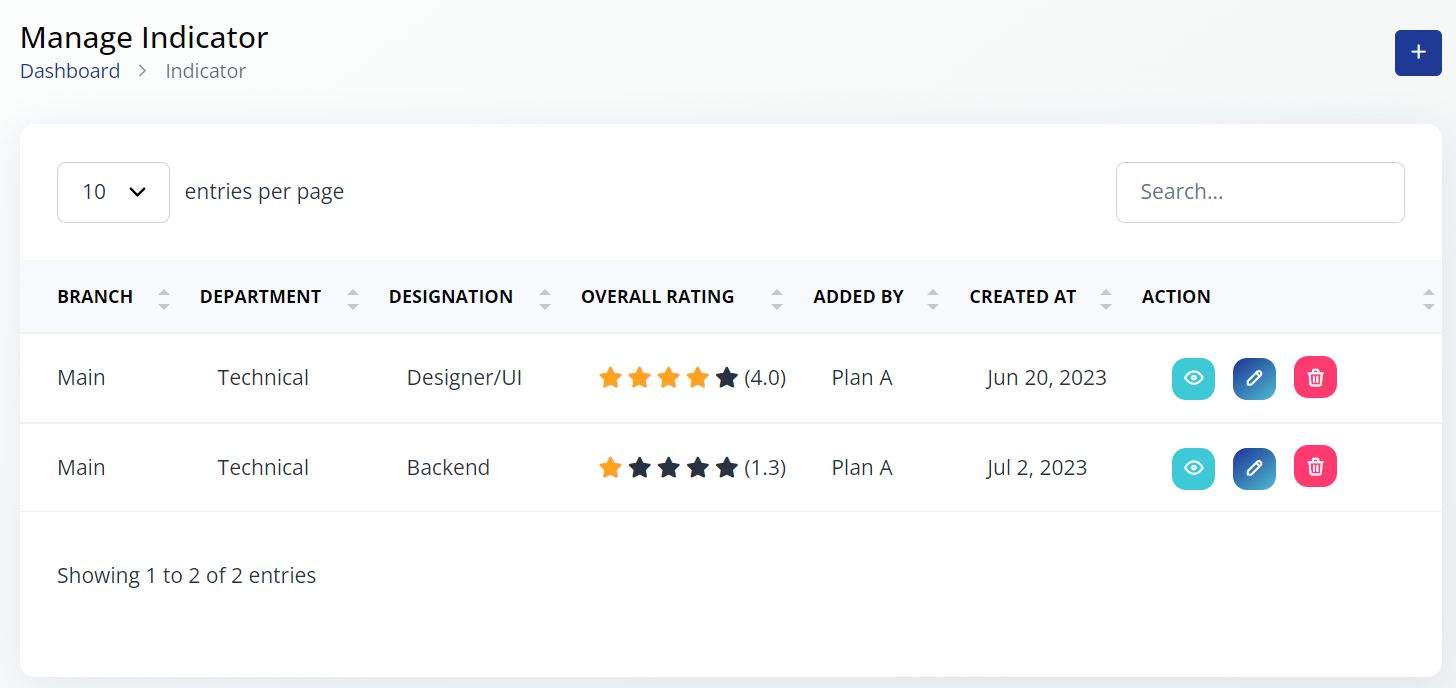Go to the Dashboard breadcrumb link

pos(70,71)
